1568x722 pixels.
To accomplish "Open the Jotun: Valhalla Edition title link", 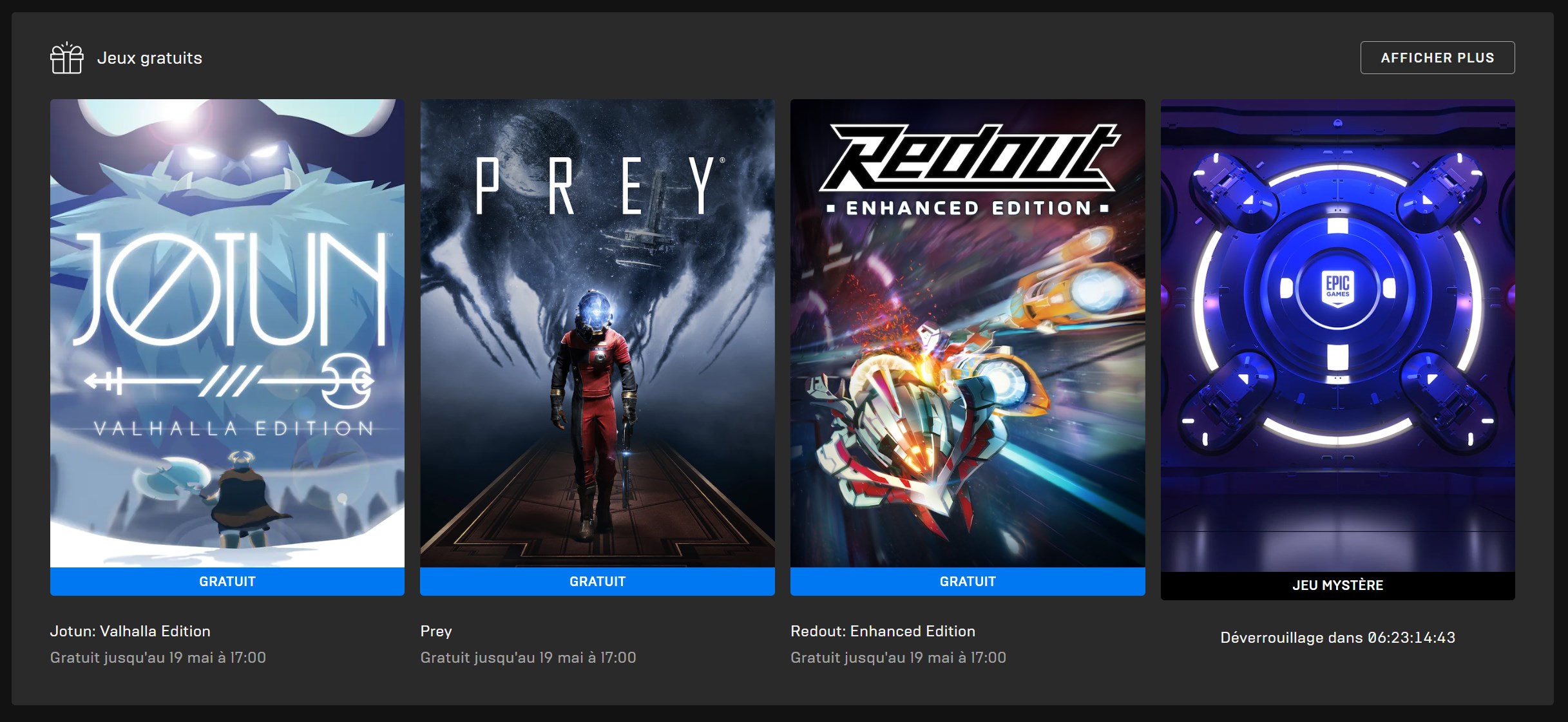I will coord(130,631).
